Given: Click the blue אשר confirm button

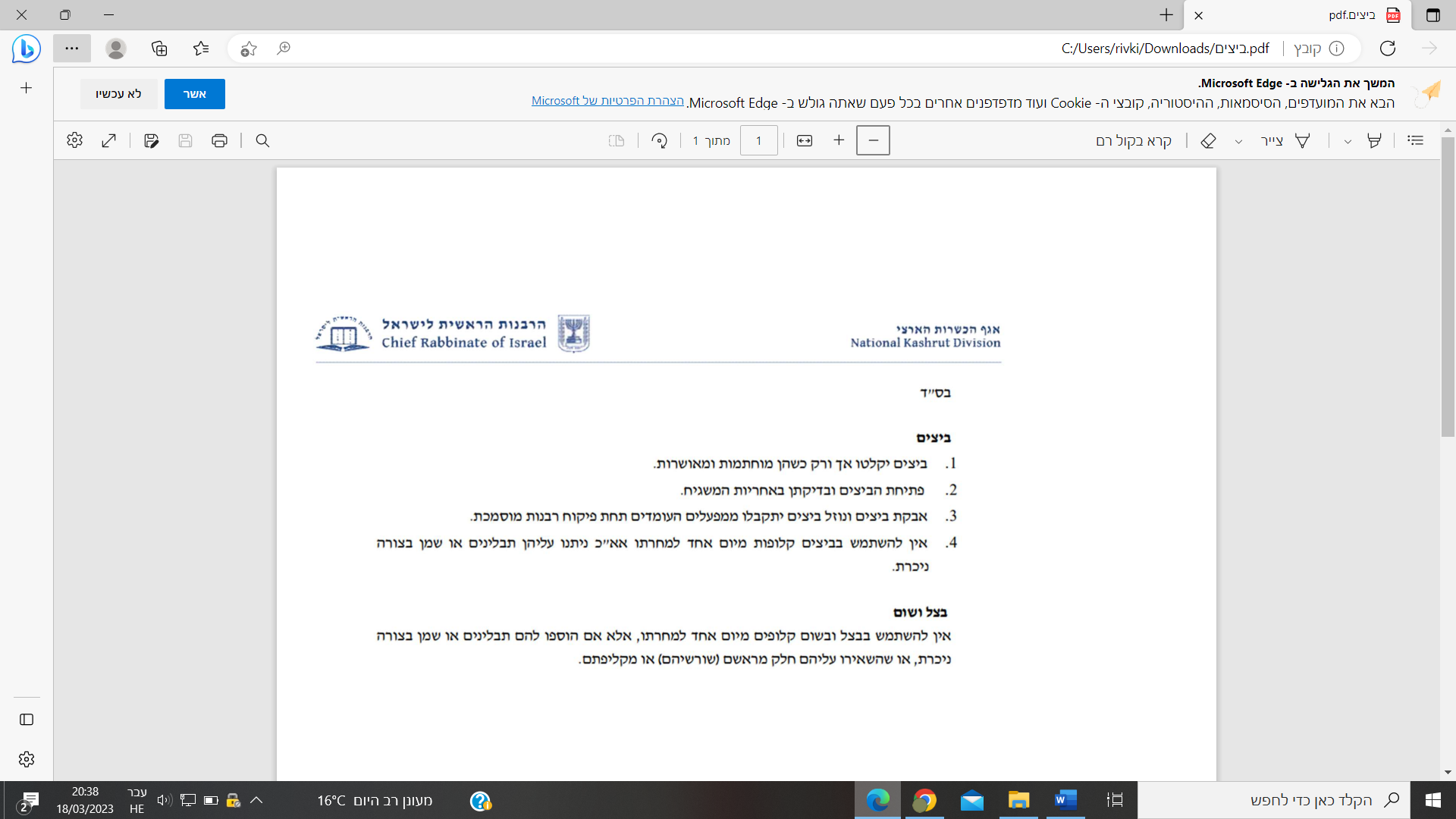Looking at the screenshot, I should pos(194,94).
